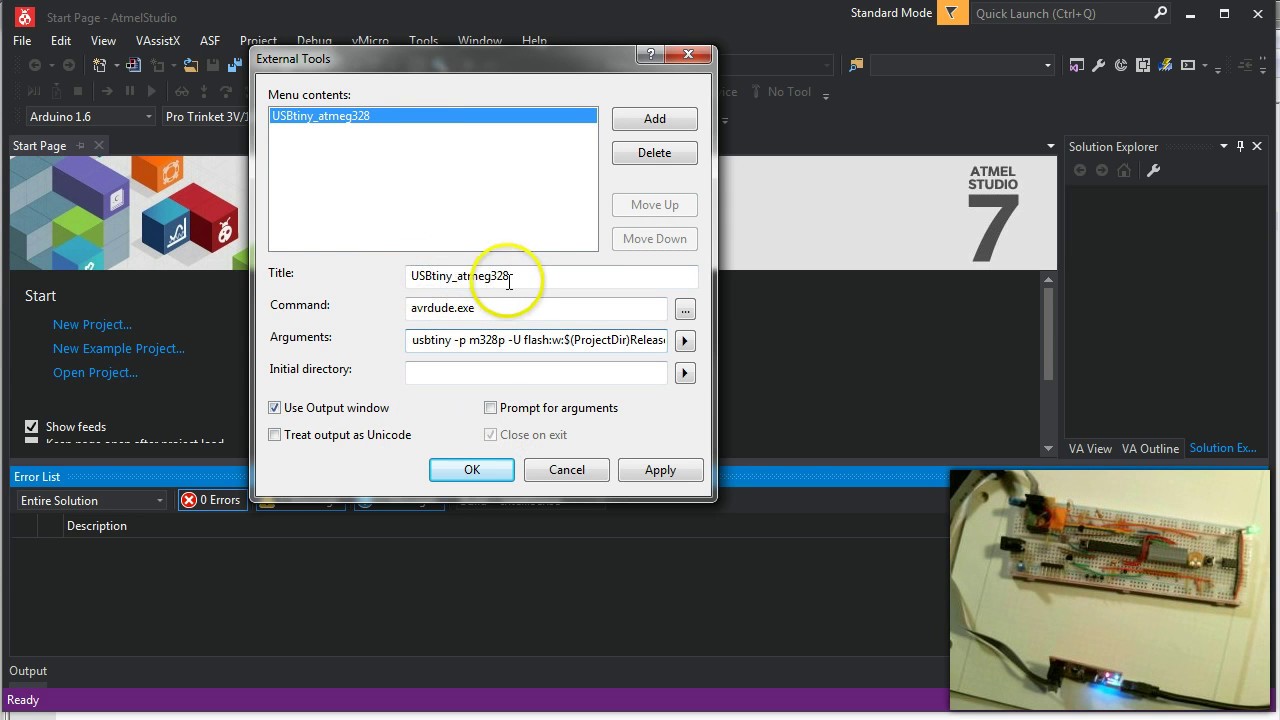Screen dimensions: 1280x720
Task: Expand the Initial directory macro arrow button
Action: 685,373
